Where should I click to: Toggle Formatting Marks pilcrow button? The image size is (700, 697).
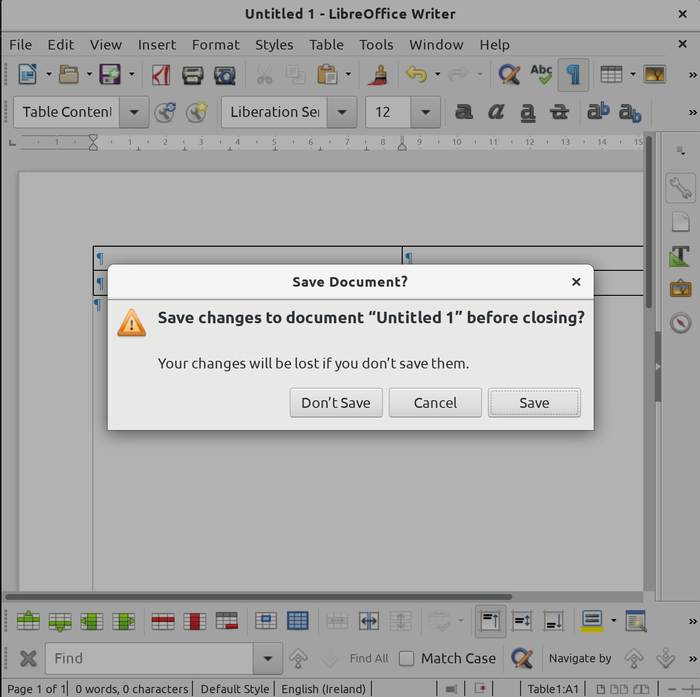coord(573,74)
